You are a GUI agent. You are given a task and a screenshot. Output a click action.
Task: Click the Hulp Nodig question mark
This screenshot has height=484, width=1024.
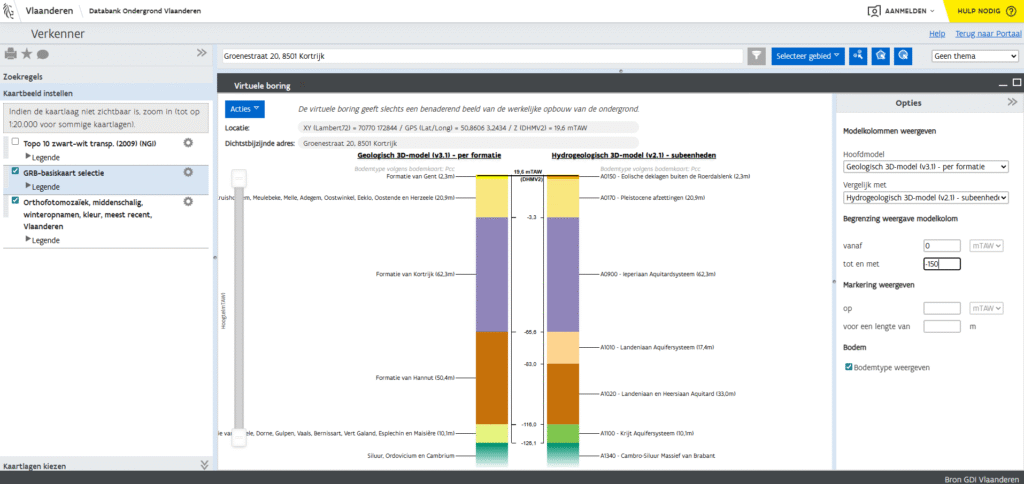[x=1010, y=11]
